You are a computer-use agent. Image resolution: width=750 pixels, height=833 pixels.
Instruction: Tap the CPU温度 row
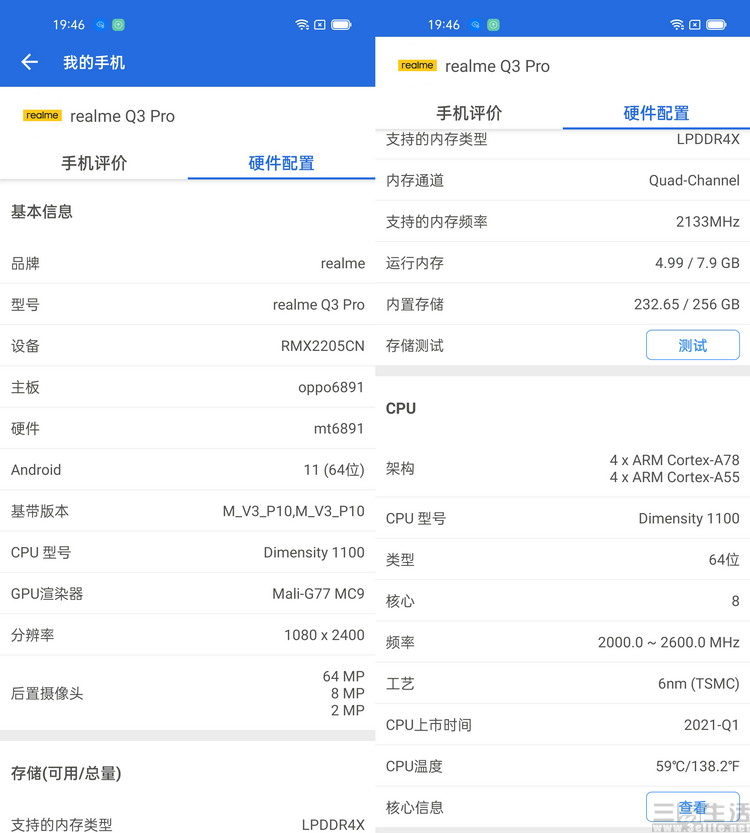pos(562,766)
